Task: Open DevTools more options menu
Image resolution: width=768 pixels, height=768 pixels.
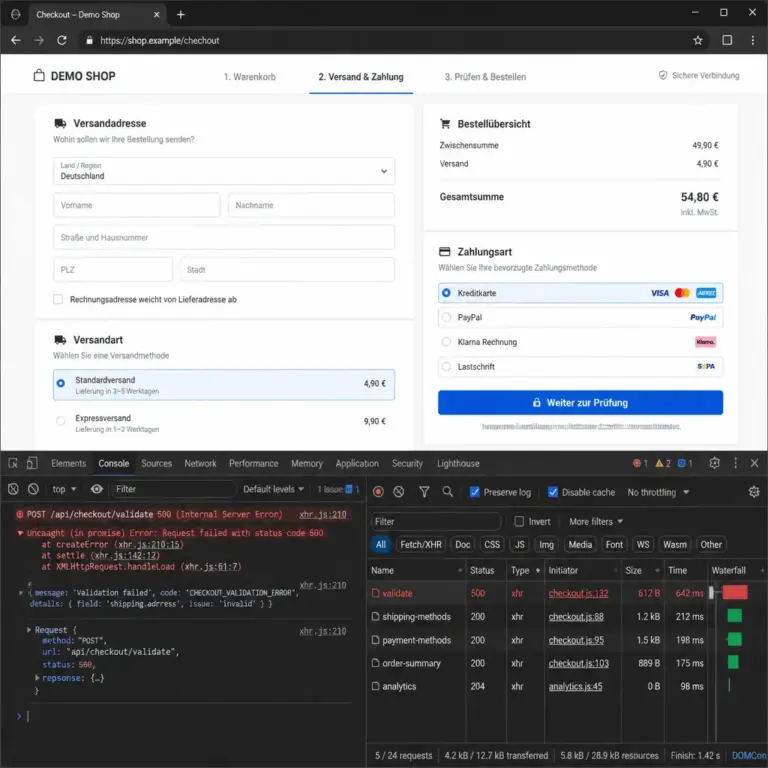Action: tap(735, 463)
